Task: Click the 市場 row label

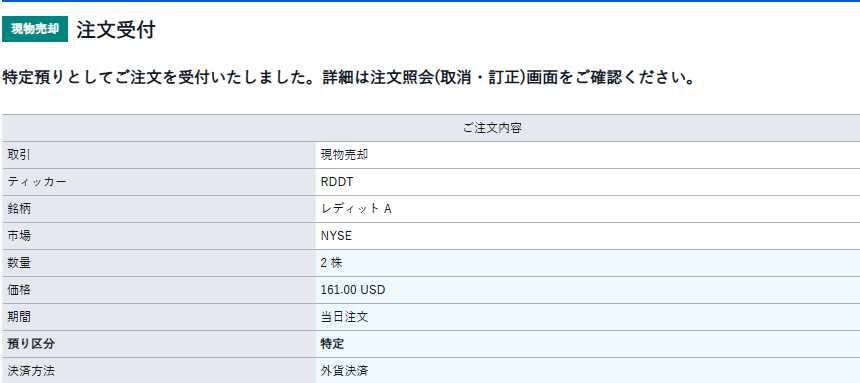Action: tap(19, 236)
